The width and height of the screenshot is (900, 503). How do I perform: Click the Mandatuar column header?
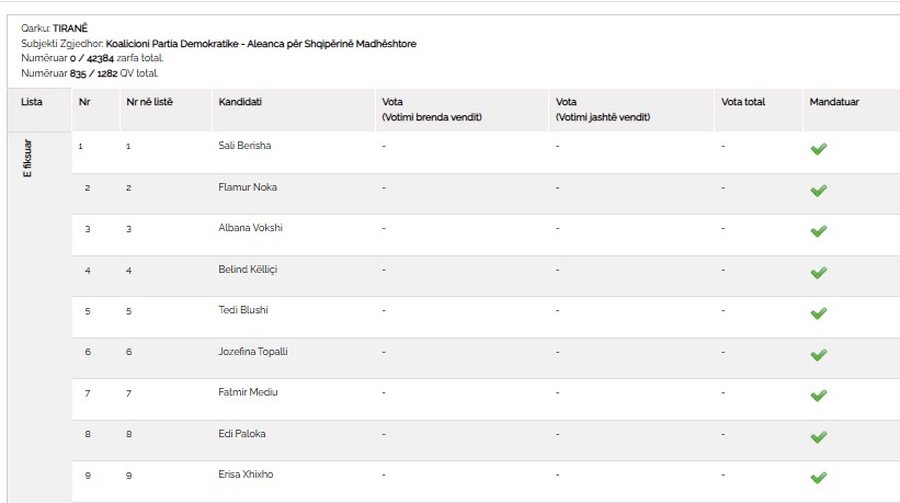(834, 102)
